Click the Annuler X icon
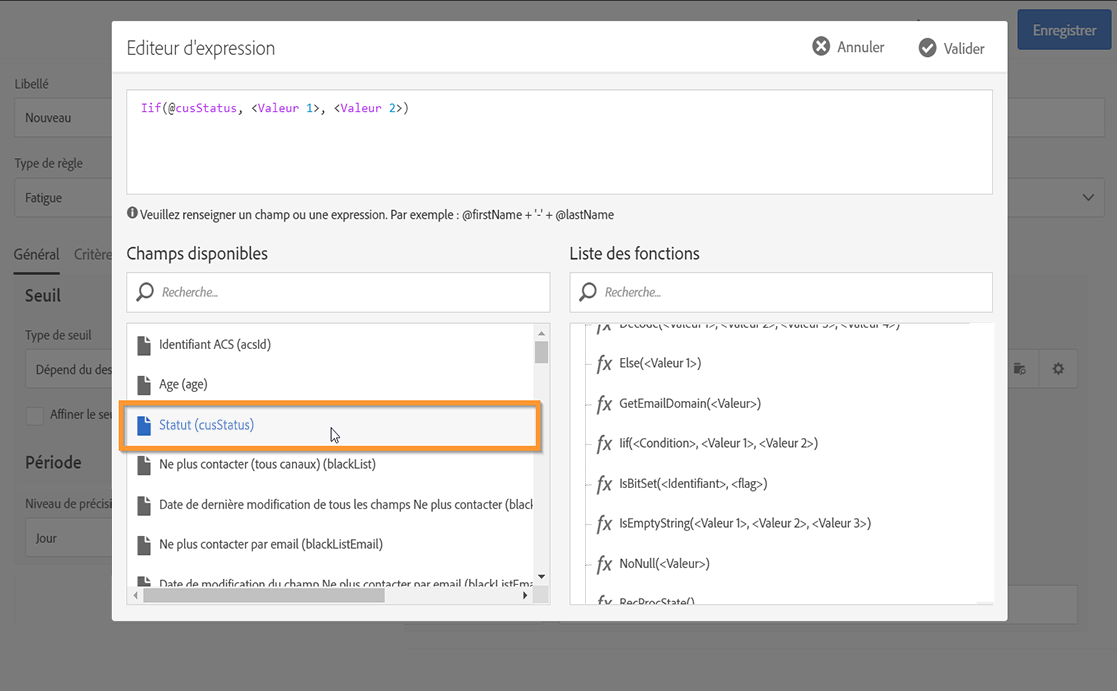 [821, 46]
